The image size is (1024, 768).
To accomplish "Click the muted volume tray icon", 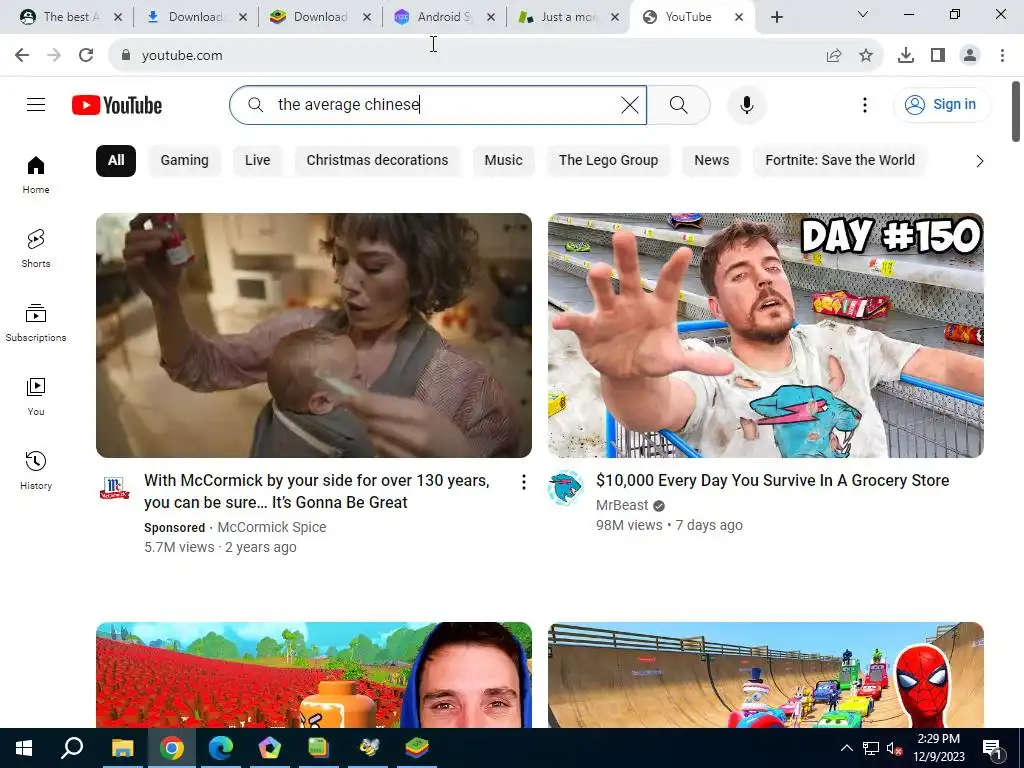I will point(894,748).
